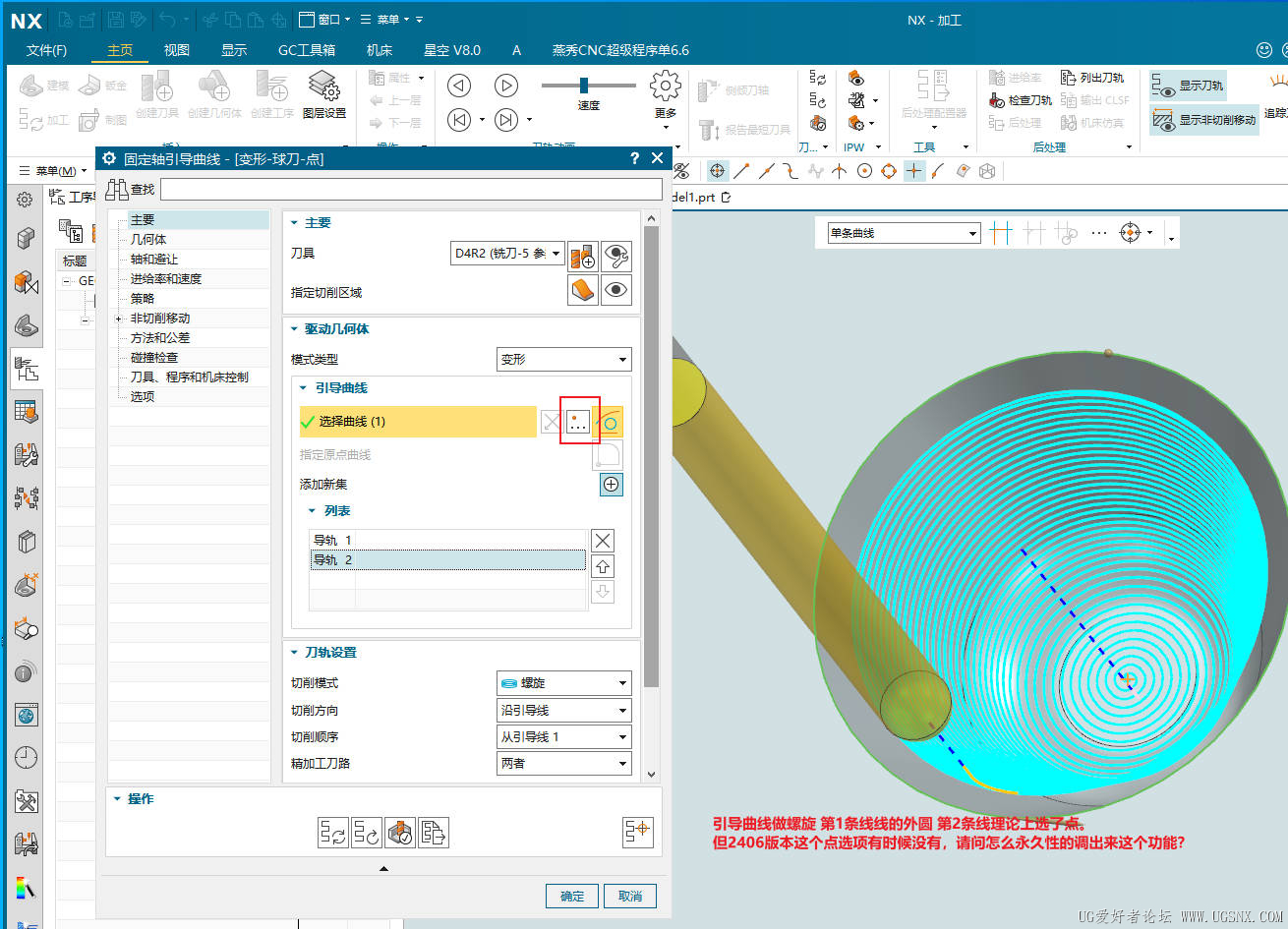Screen dimensions: 1288x929
Task: Open the History clock icon in sidebar
Action: 27,757
